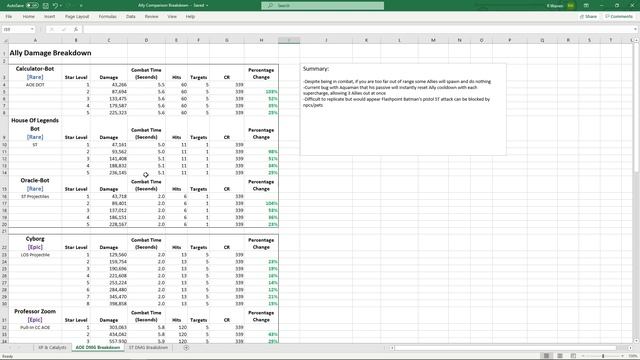Click the Comments button

point(619,17)
